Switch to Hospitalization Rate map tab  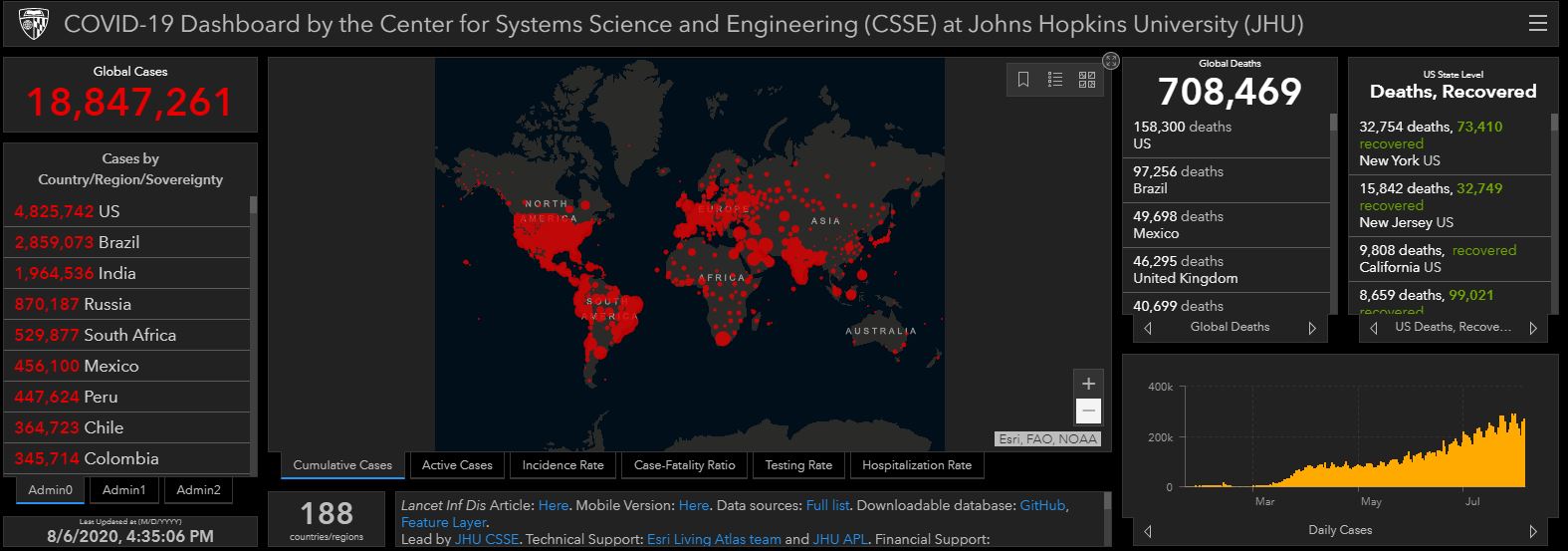coord(917,465)
